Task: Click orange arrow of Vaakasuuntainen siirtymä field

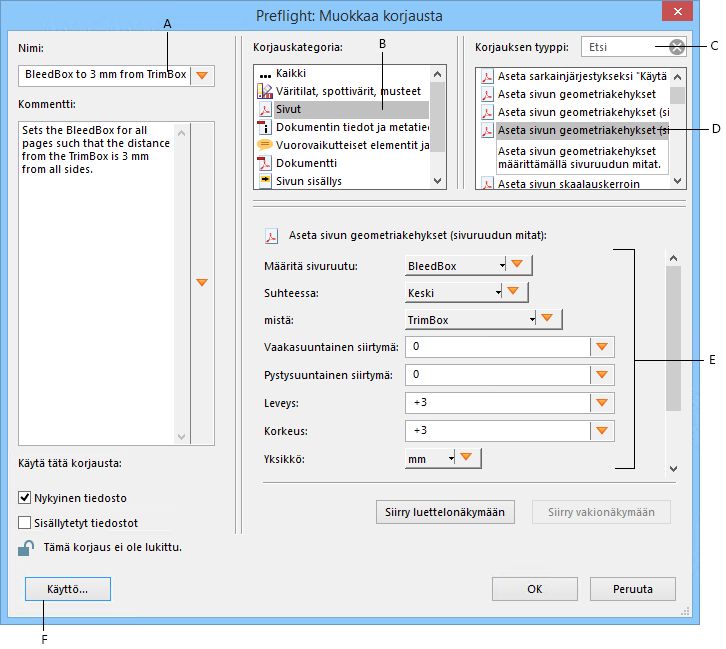Action: tap(602, 347)
